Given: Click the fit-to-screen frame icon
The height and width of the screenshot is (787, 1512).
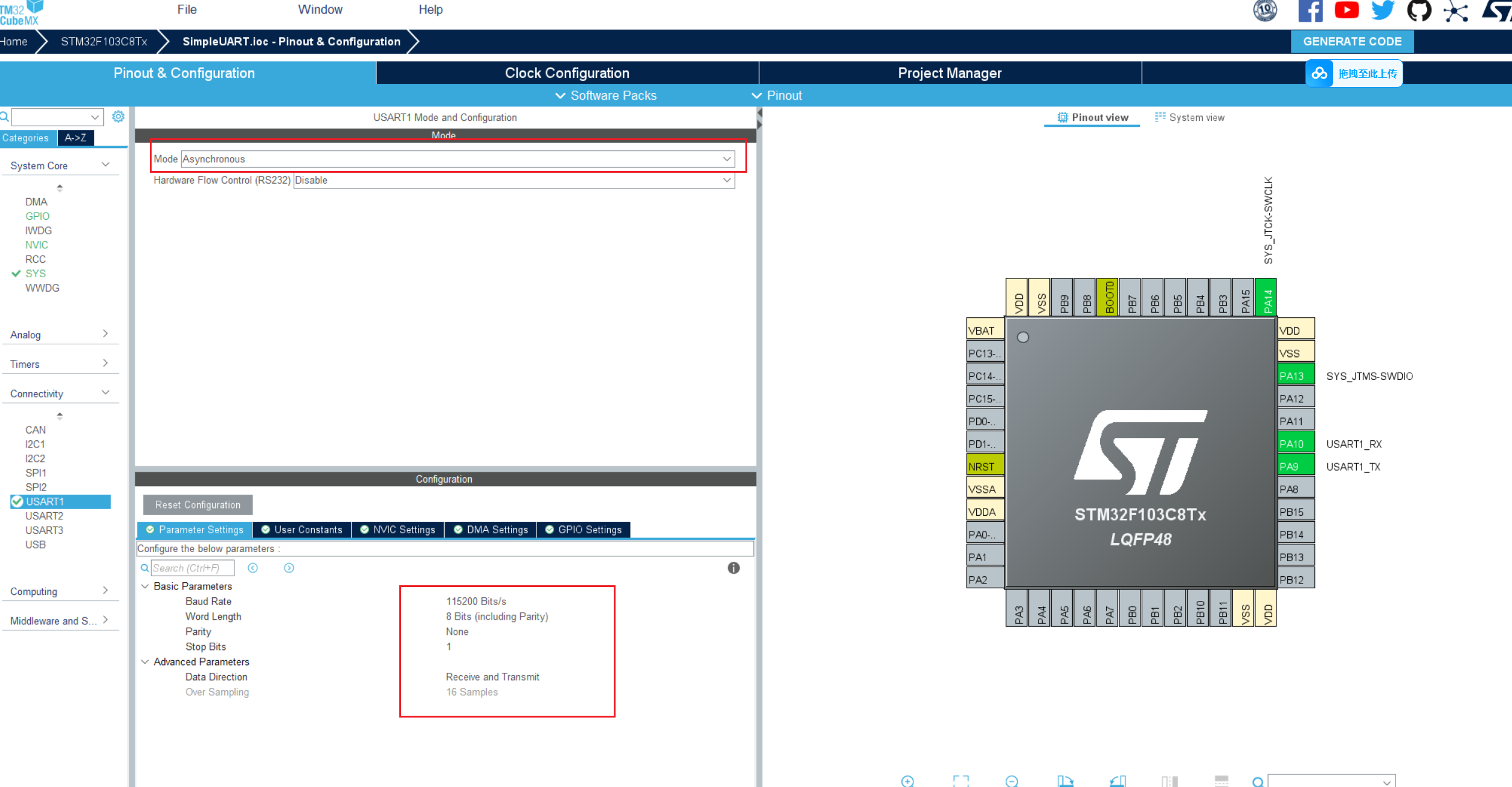Looking at the screenshot, I should coord(960,781).
